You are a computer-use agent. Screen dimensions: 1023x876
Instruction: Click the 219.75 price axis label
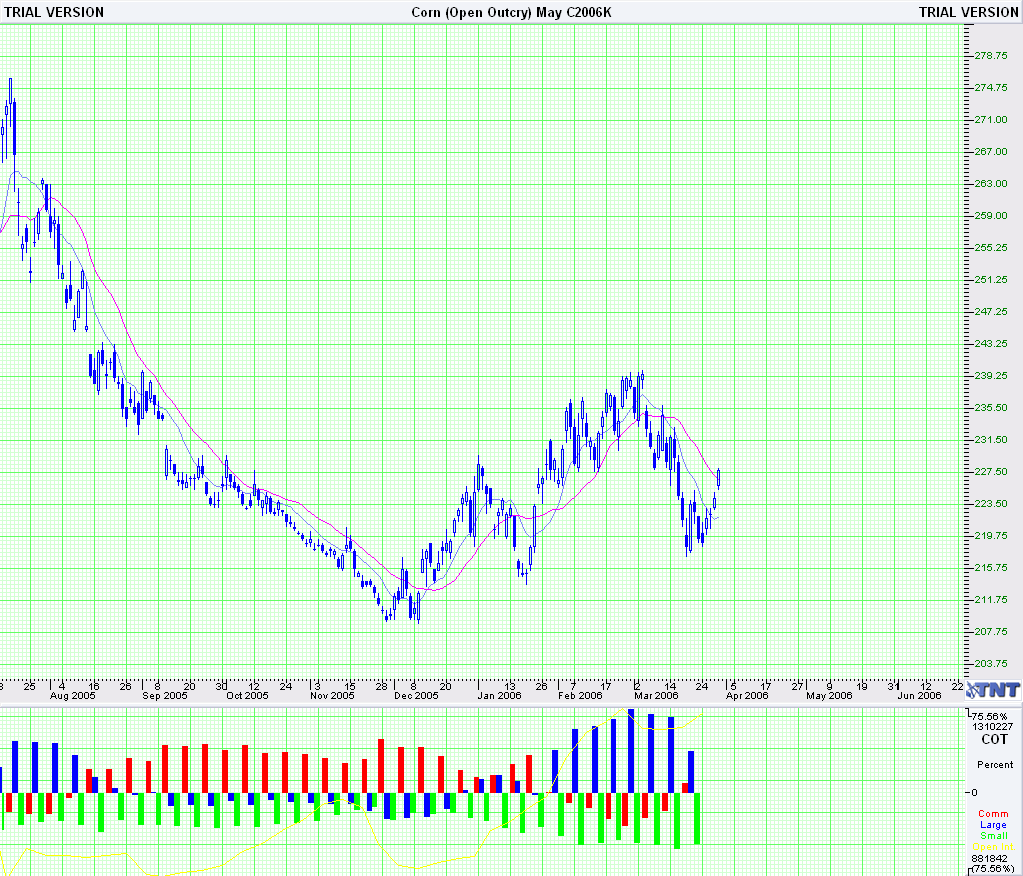[991, 535]
